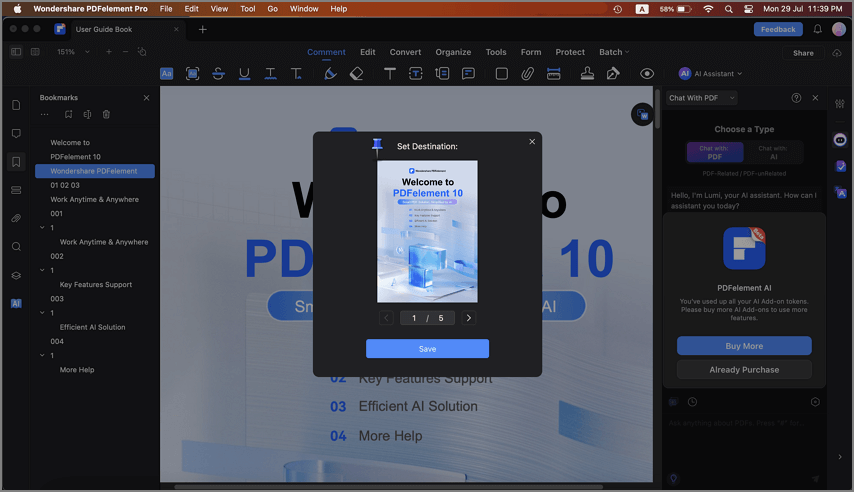Switch to the Edit tab

[x=368, y=52]
